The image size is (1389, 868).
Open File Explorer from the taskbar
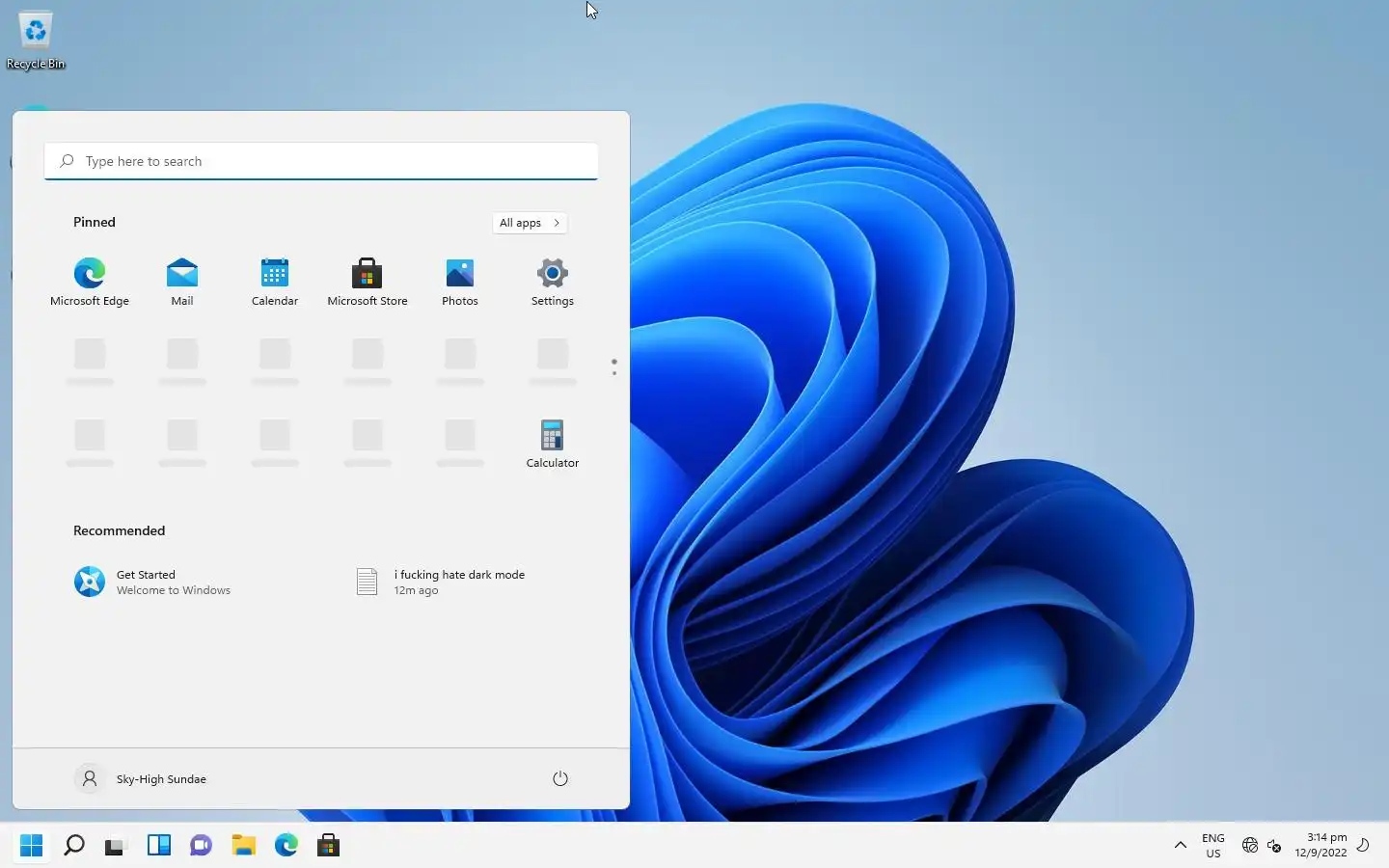pos(243,846)
